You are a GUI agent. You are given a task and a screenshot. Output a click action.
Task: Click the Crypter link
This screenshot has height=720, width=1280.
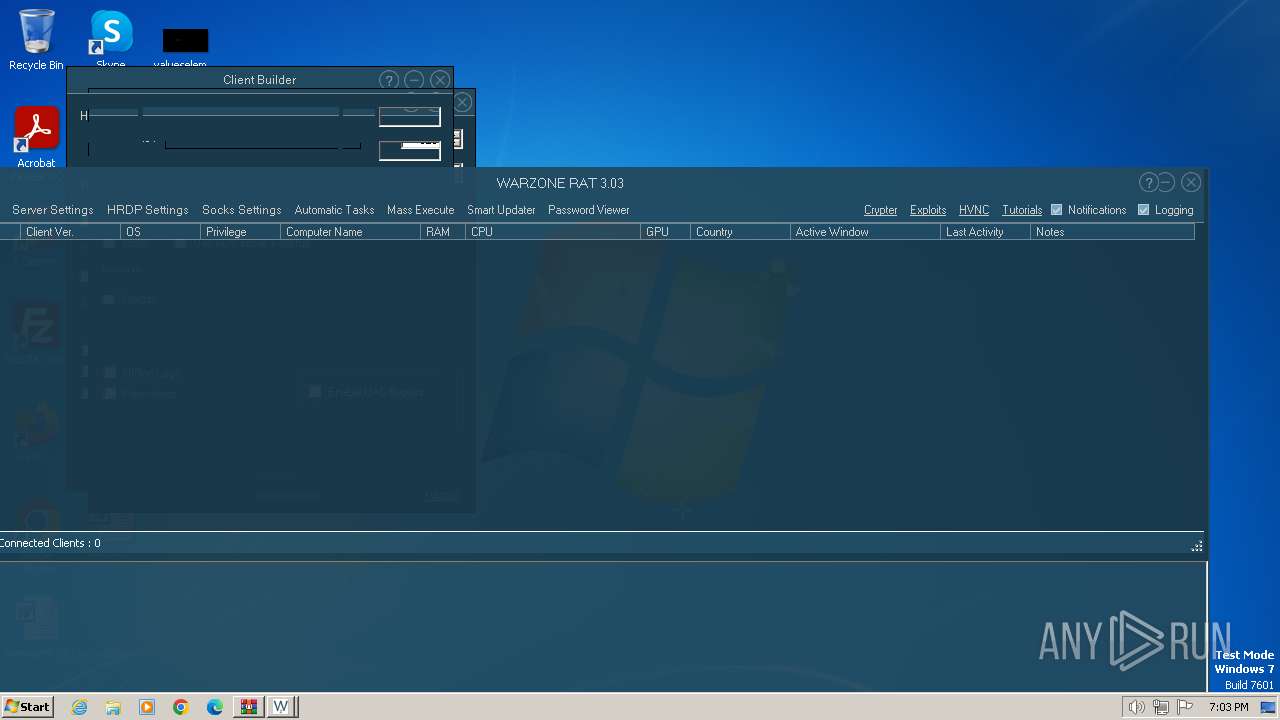pyautogui.click(x=880, y=210)
